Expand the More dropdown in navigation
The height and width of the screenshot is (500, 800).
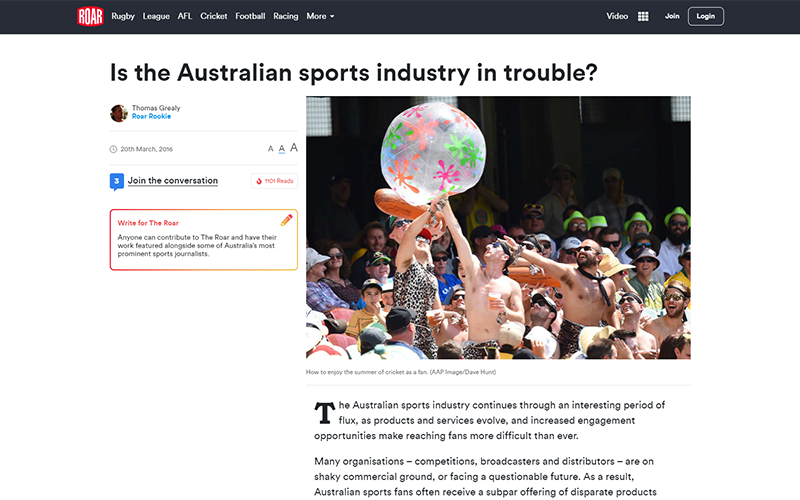tap(320, 16)
